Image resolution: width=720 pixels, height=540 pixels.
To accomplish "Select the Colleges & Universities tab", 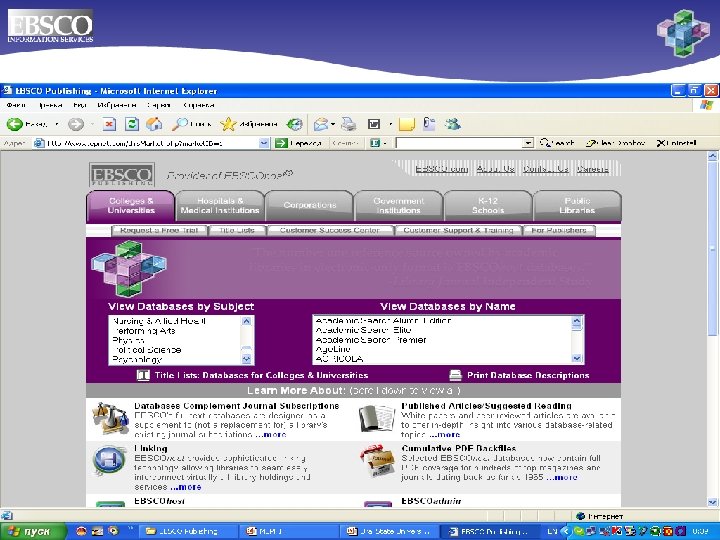I will click(x=131, y=206).
